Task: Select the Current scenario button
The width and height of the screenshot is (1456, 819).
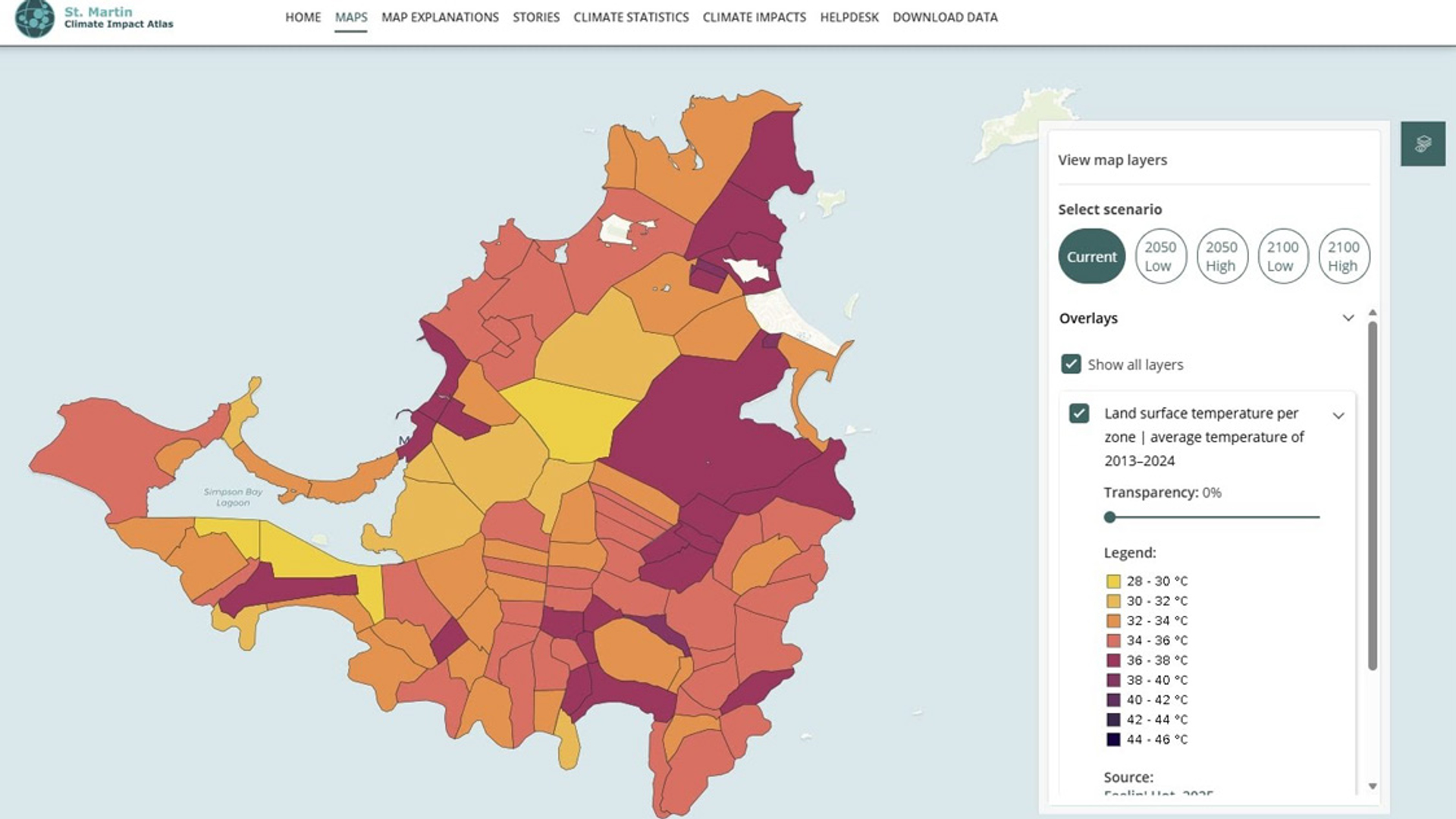Action: pos(1090,256)
